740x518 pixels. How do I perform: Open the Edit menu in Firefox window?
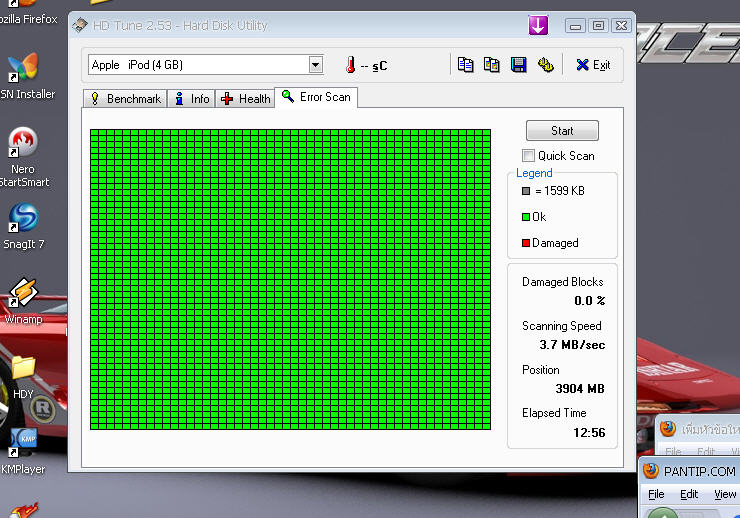click(689, 494)
